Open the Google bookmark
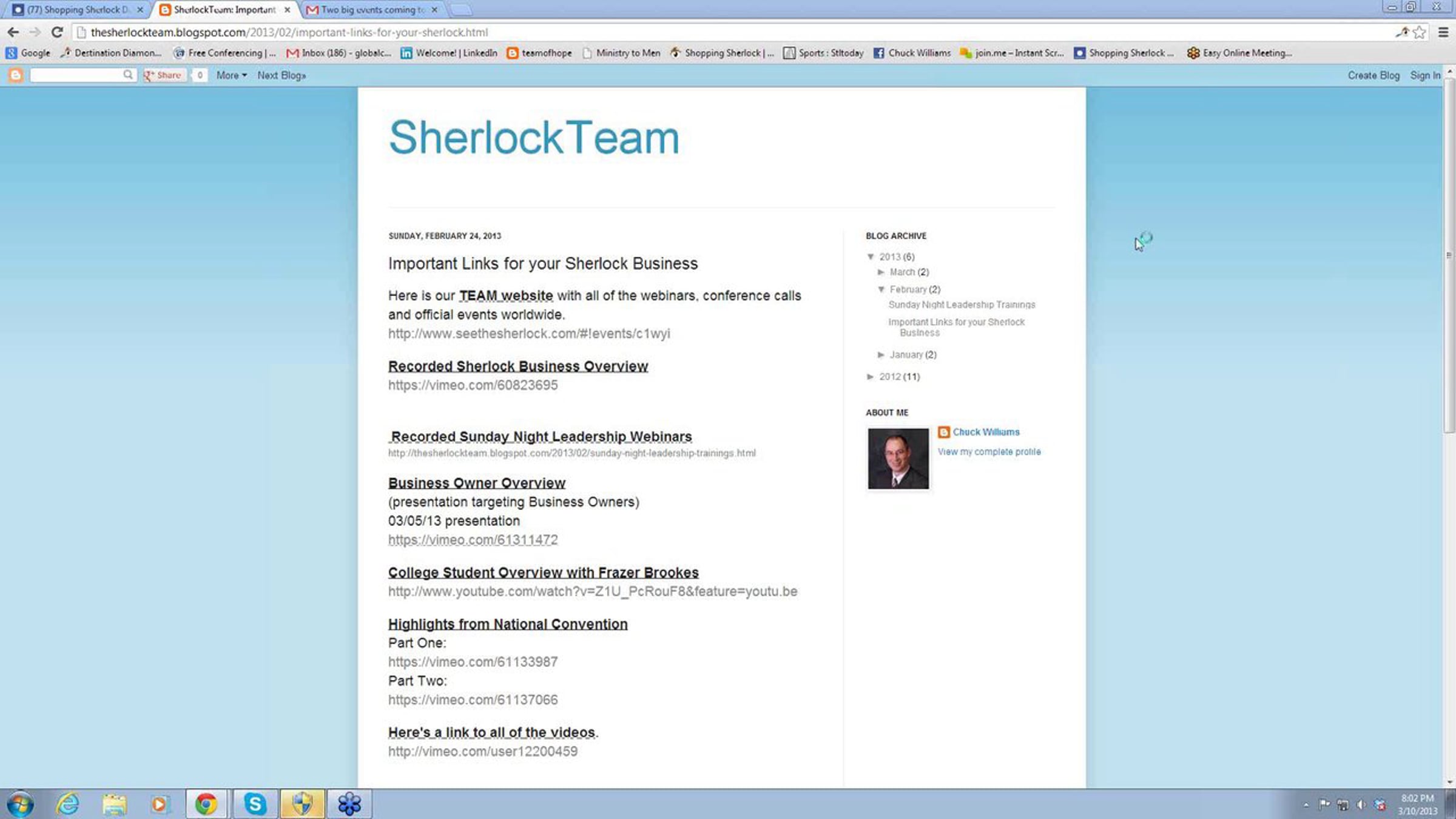The width and height of the screenshot is (1456, 819). [28, 53]
